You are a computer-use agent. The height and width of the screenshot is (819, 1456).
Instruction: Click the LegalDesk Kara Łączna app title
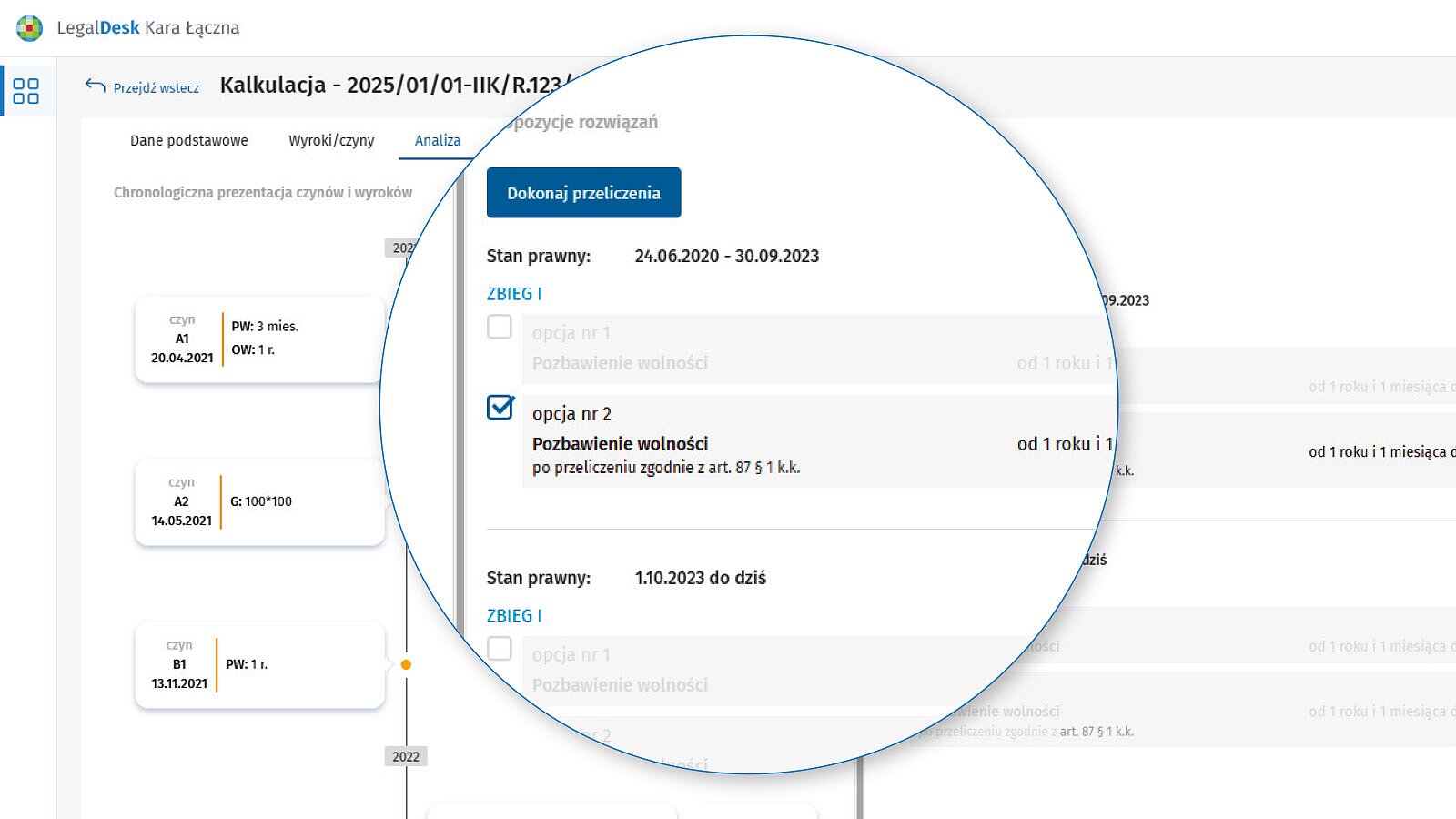148,28
